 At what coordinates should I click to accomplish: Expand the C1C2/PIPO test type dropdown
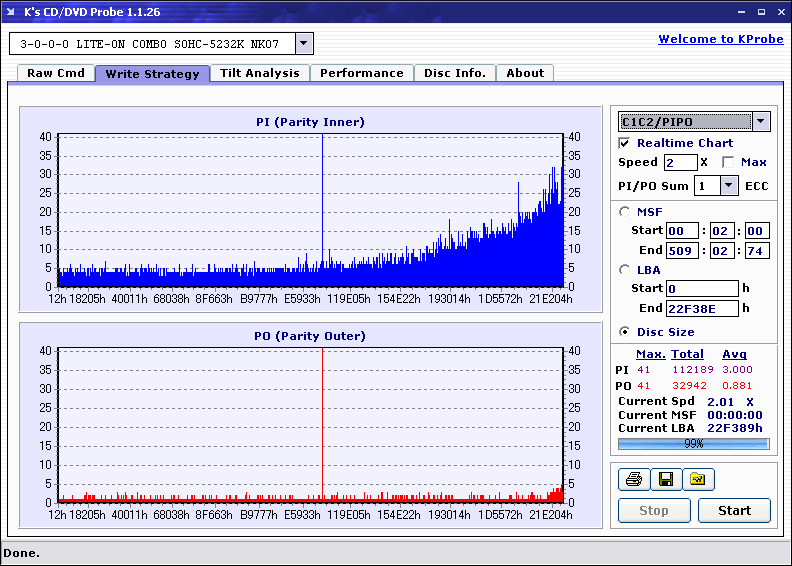point(761,122)
